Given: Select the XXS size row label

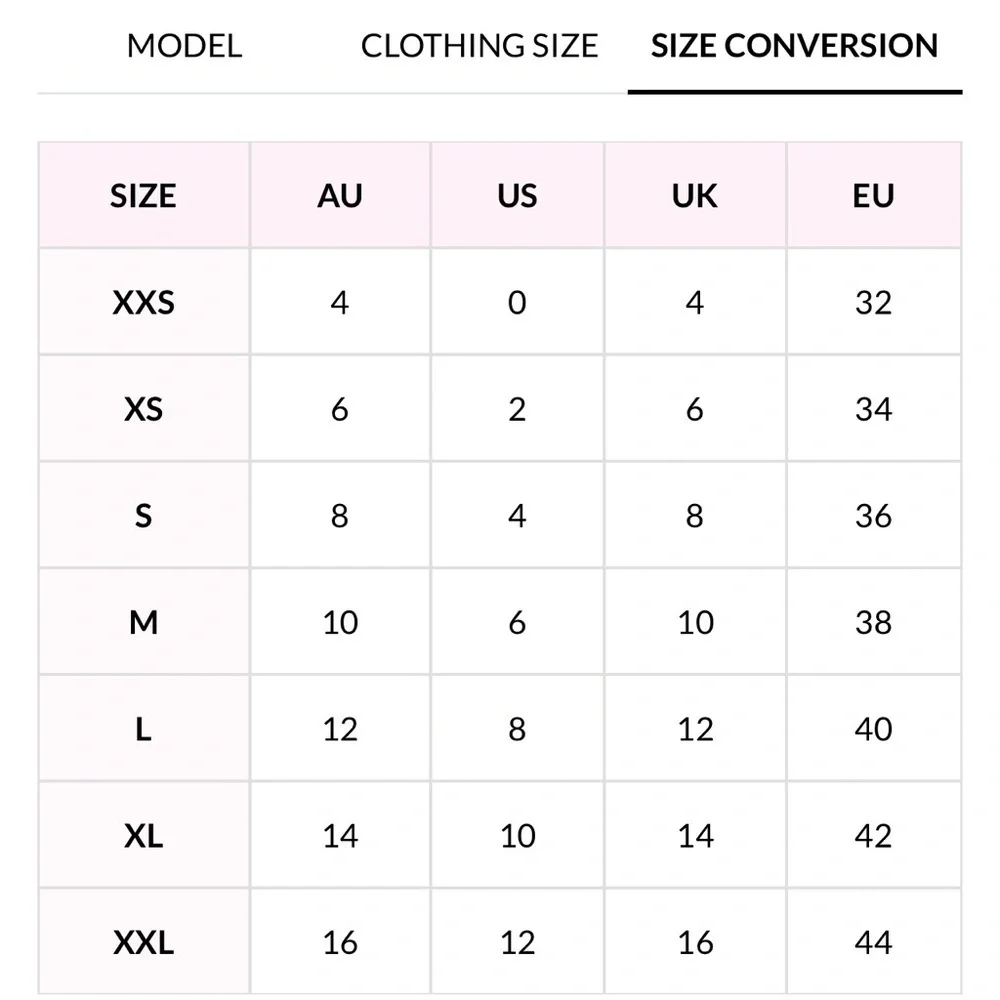Looking at the screenshot, I should coord(143,302).
